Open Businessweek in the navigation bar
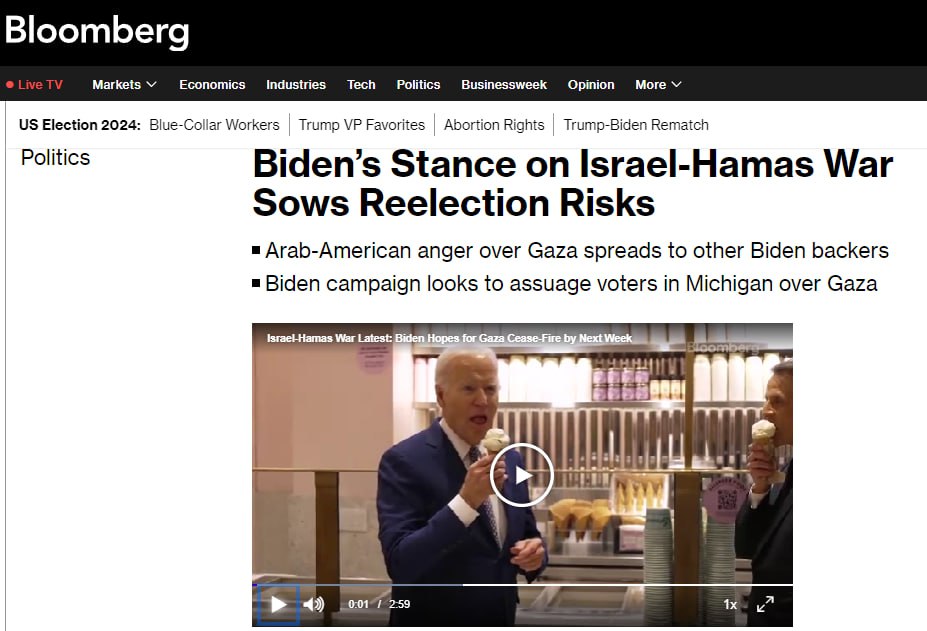927x631 pixels. point(504,85)
